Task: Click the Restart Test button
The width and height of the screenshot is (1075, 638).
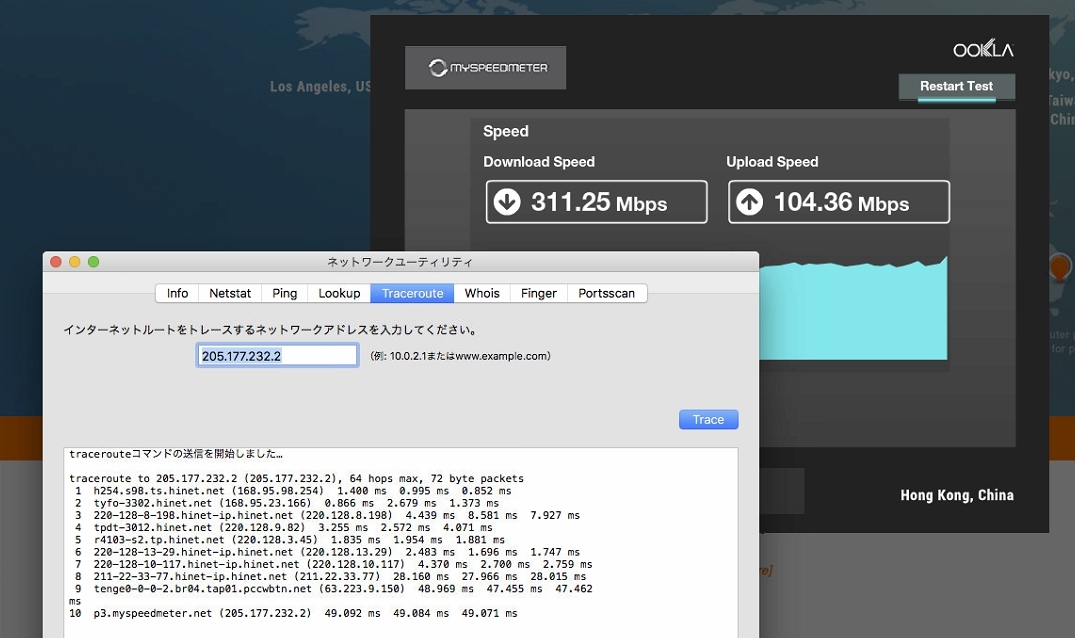Action: pyautogui.click(x=956, y=87)
